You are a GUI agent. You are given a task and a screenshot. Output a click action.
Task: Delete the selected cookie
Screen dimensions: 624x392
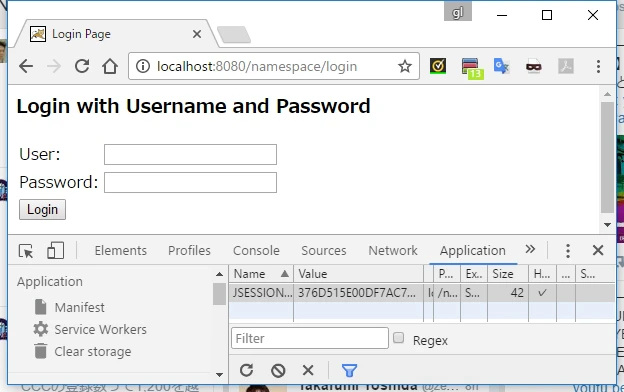[308, 371]
